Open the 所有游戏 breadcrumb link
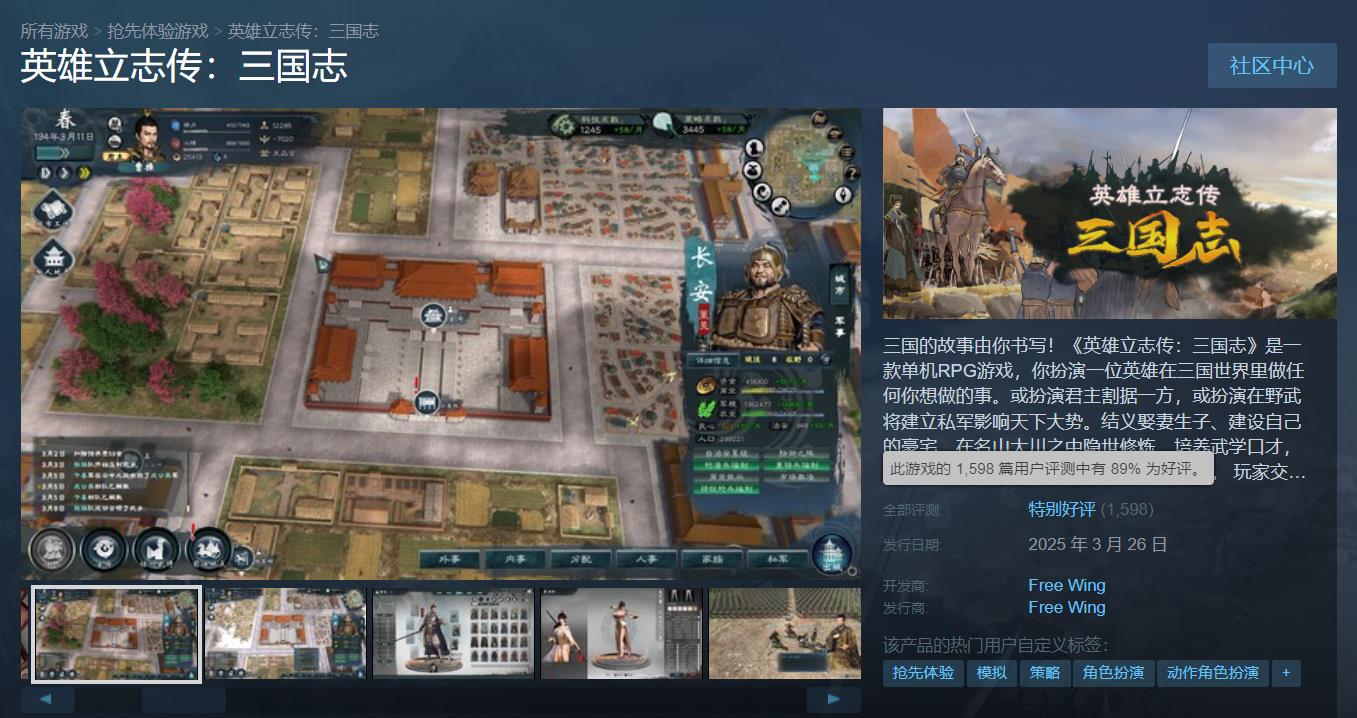The height and width of the screenshot is (718, 1357). pyautogui.click(x=54, y=31)
